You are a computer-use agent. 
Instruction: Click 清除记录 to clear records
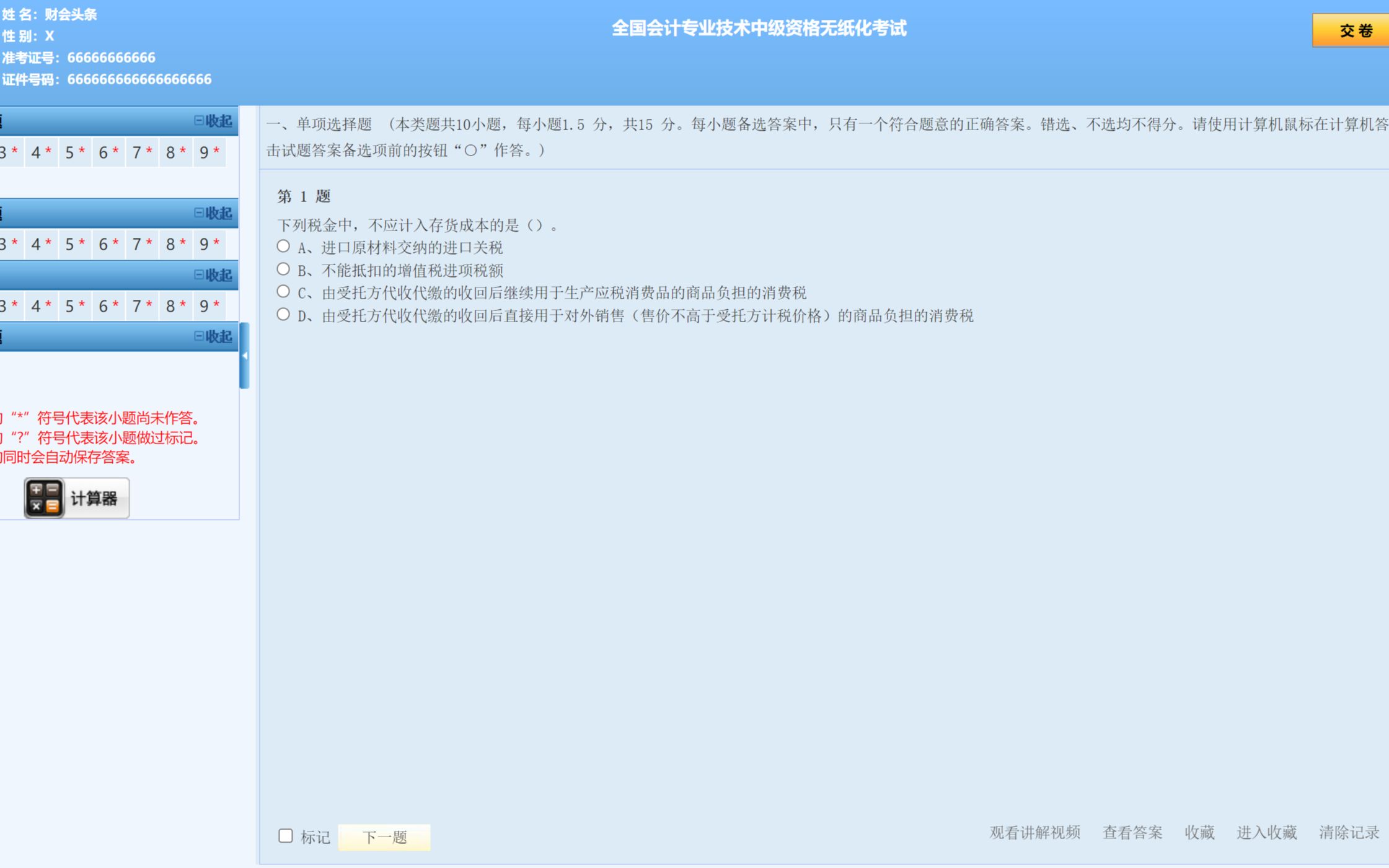[1349, 832]
